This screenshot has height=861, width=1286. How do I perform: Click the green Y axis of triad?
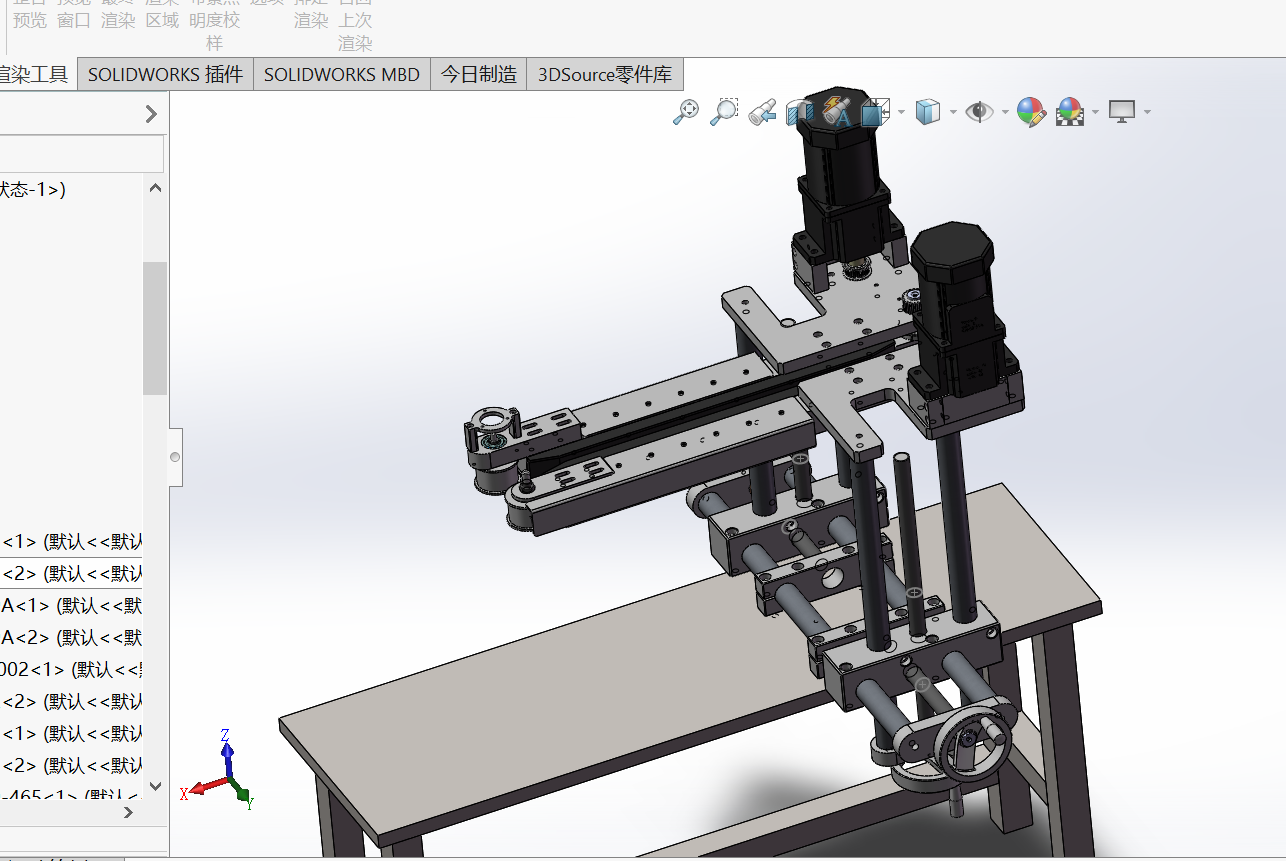241,794
